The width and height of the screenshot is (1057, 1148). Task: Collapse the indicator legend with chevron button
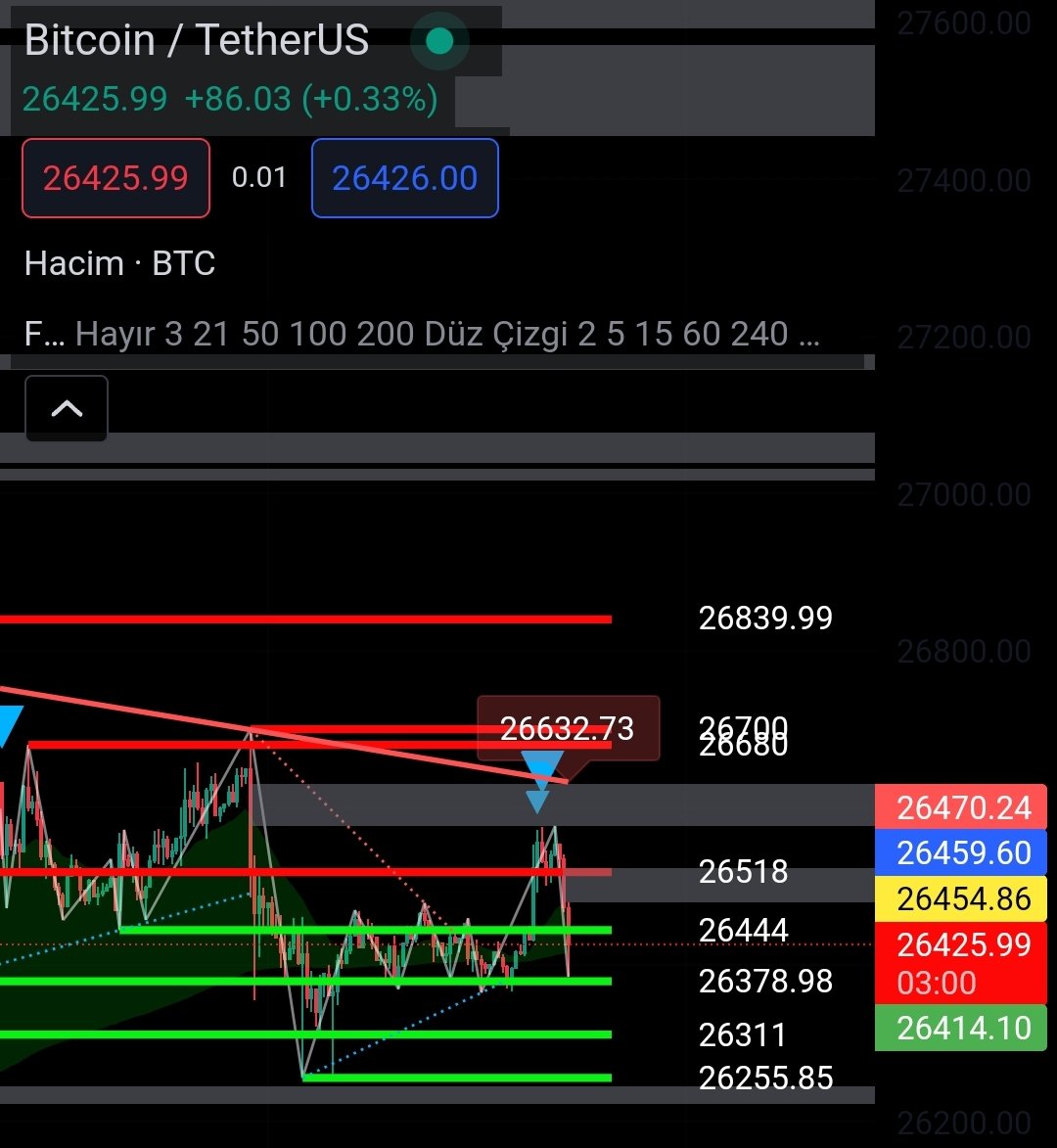point(67,408)
